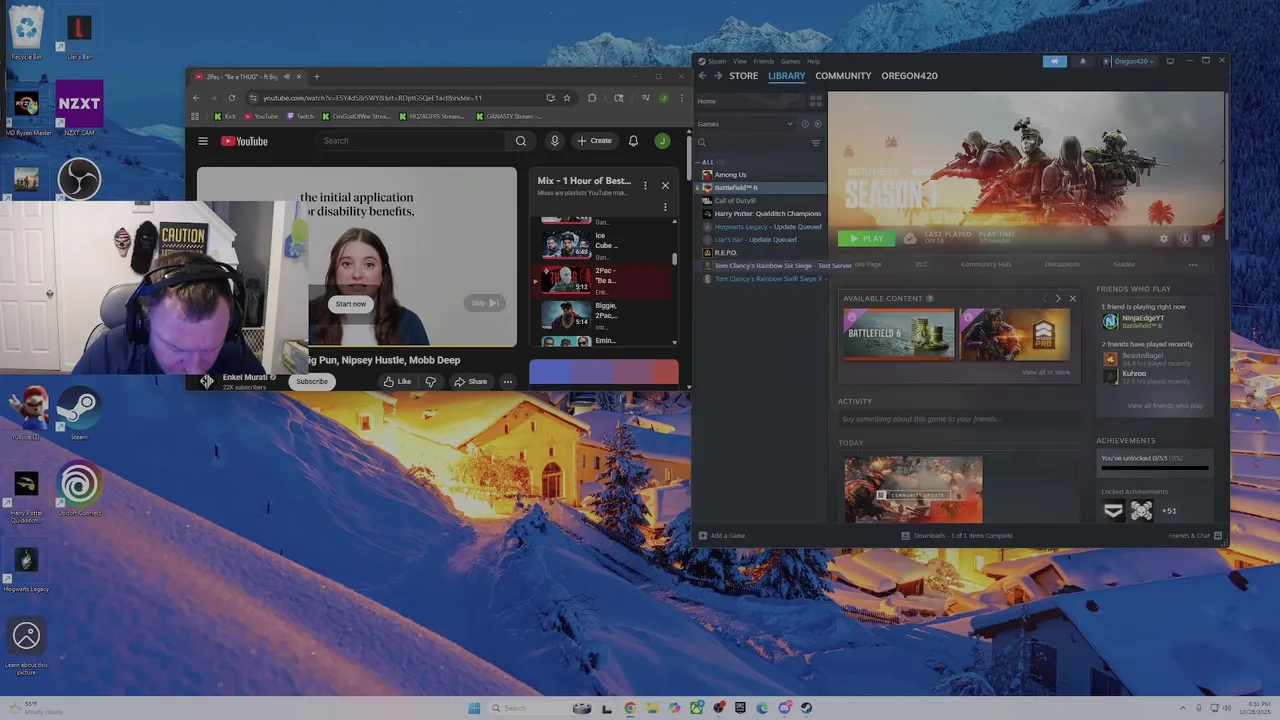Open Battlefield 6 Community Hub tab
The width and height of the screenshot is (1280, 720).
[x=986, y=265]
